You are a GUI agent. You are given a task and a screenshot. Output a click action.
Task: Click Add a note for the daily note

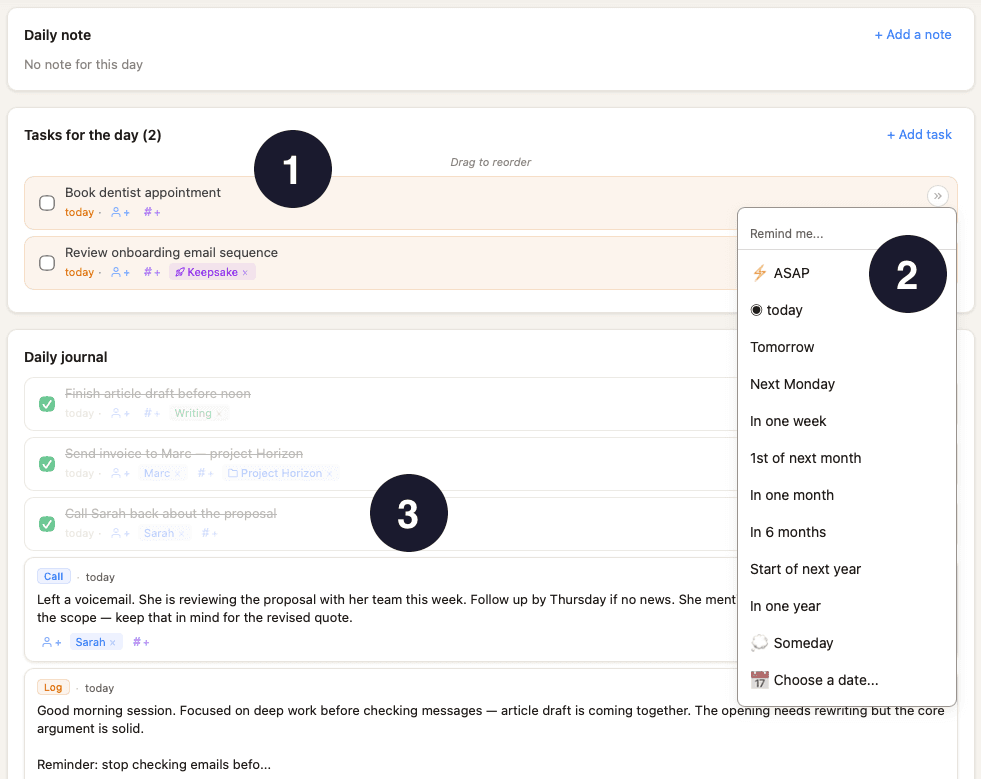tap(913, 34)
